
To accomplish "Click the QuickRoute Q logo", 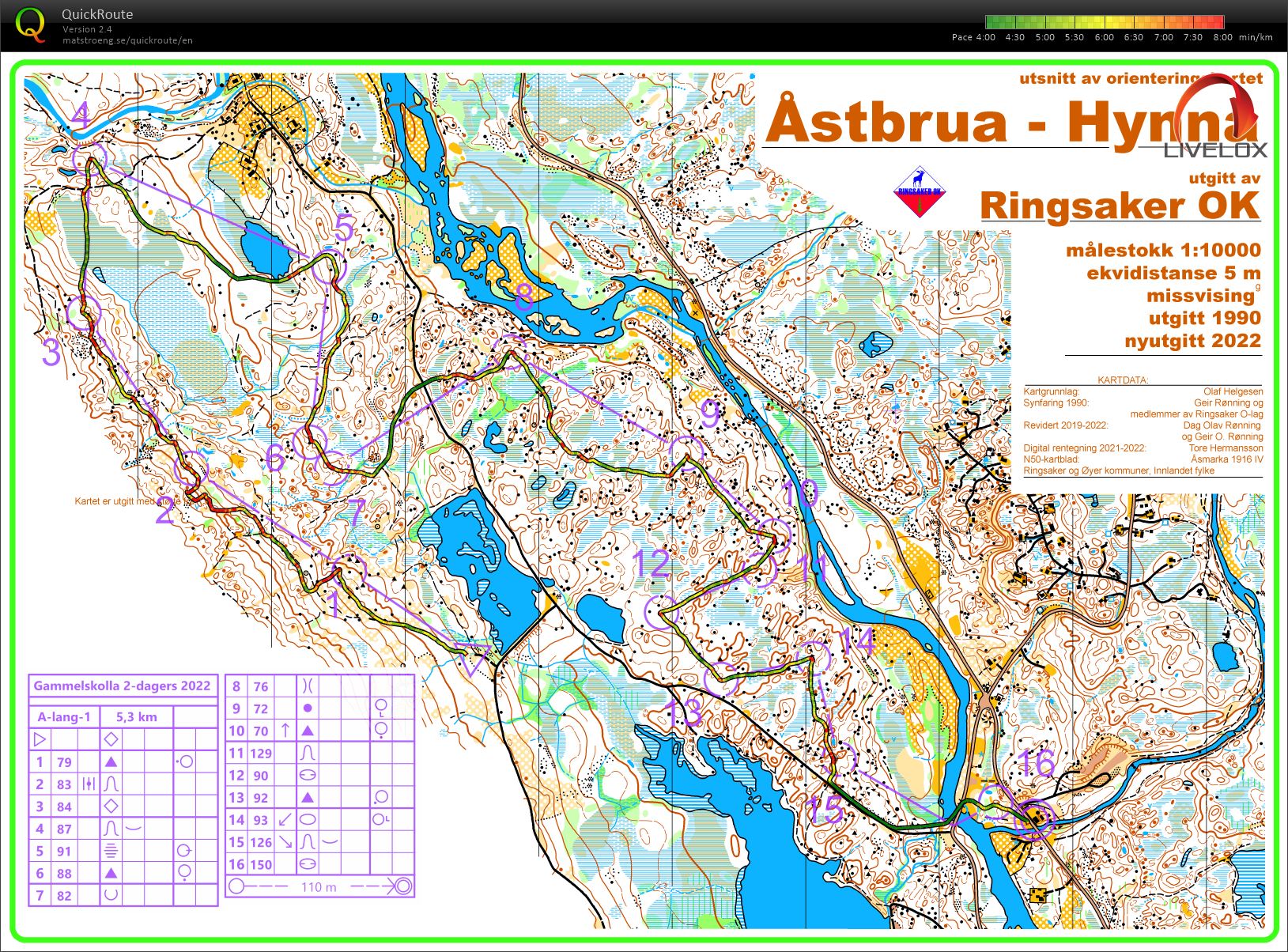I will 31,24.
